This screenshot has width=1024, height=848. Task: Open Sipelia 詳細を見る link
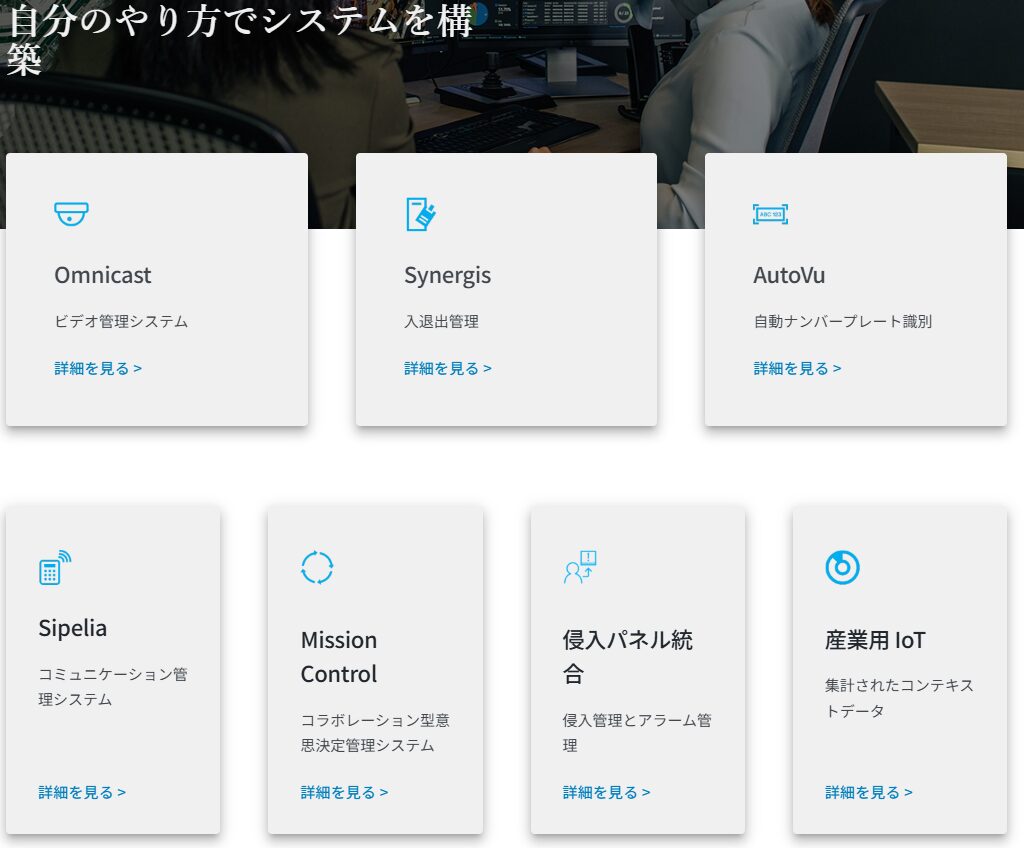tap(82, 792)
